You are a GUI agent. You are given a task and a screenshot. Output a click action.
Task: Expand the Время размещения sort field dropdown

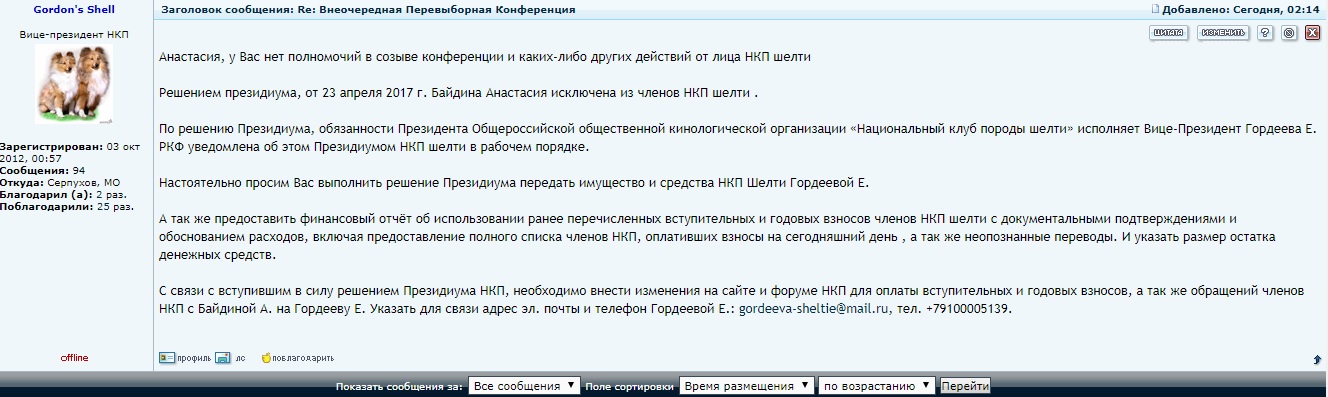746,386
